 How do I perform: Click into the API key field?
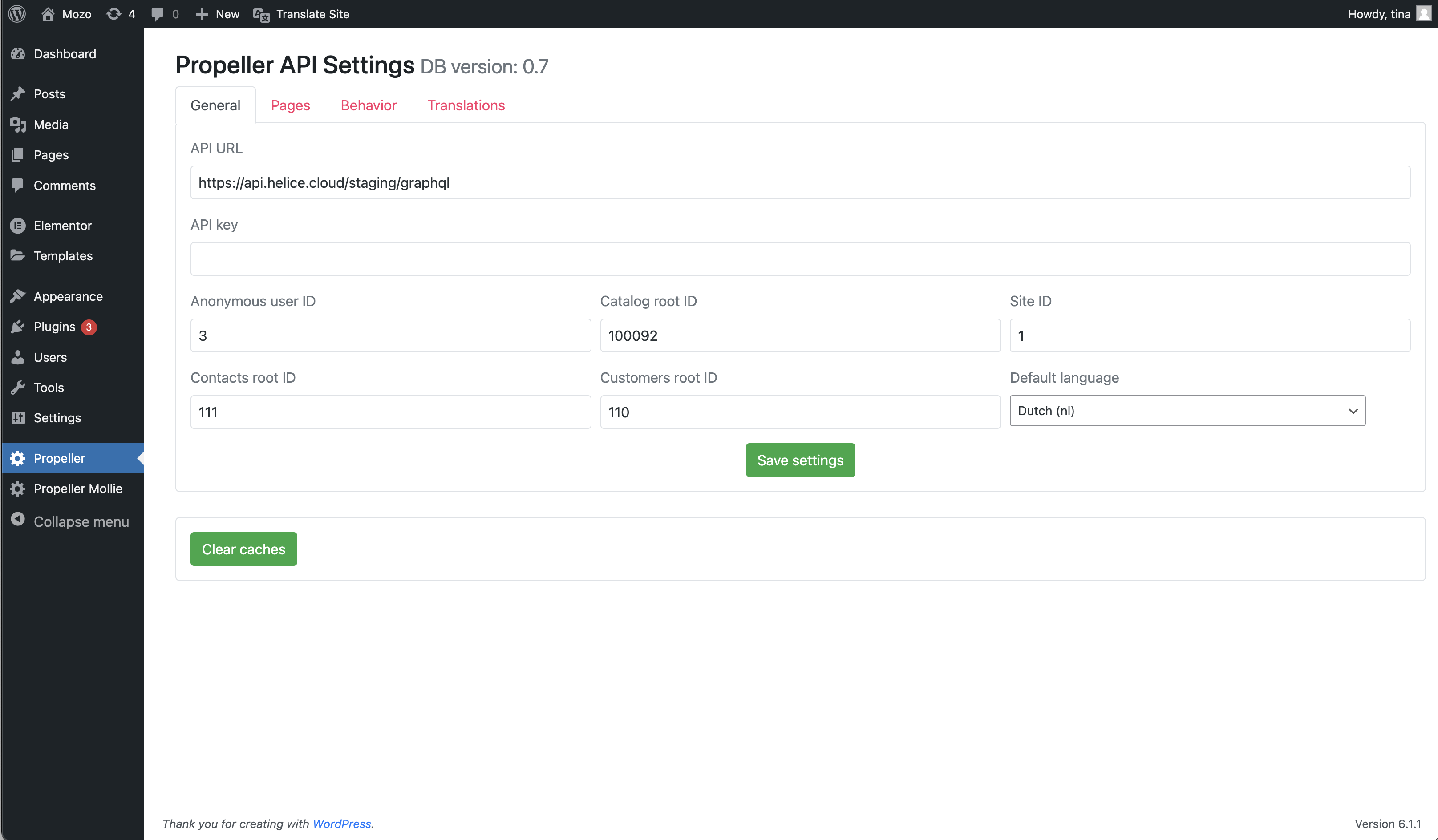point(800,259)
